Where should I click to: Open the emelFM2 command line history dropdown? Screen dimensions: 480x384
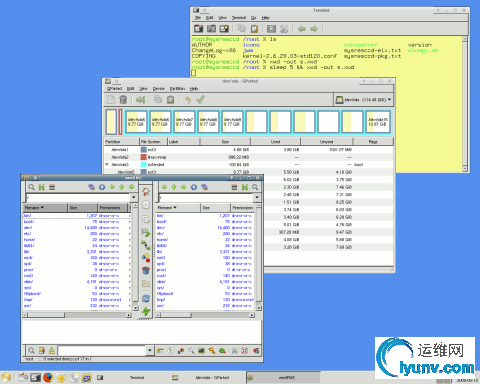(x=150, y=350)
